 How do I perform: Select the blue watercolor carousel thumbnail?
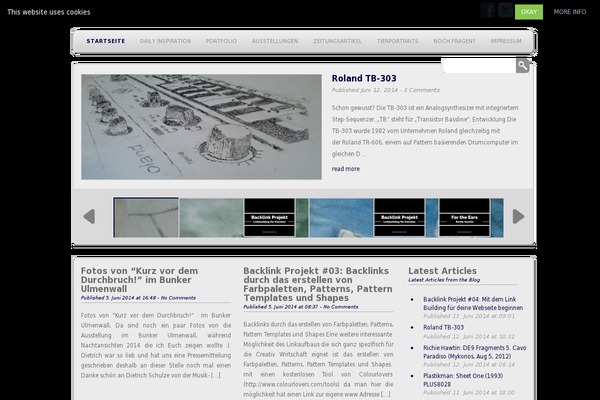click(341, 217)
